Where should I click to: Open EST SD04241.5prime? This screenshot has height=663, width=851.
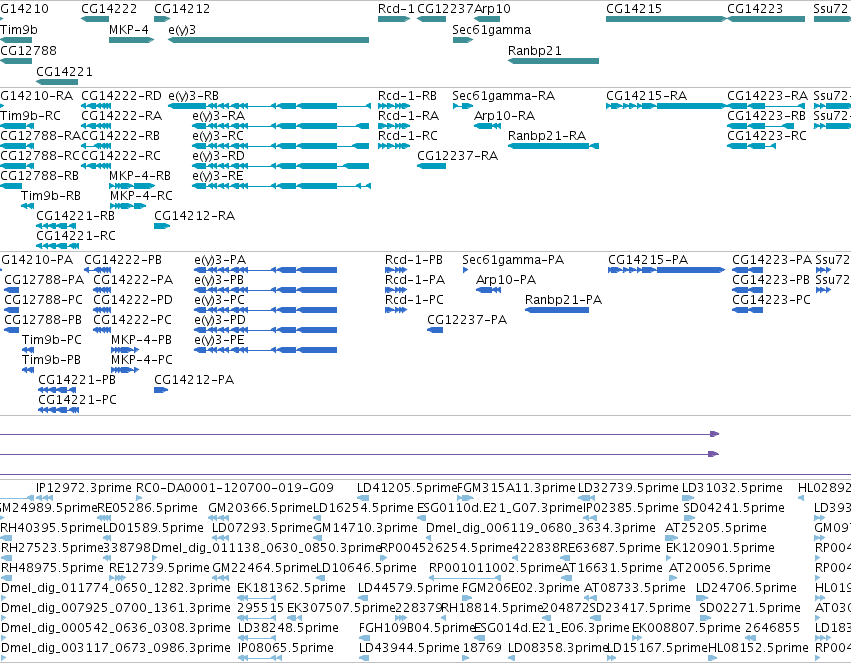click(734, 508)
